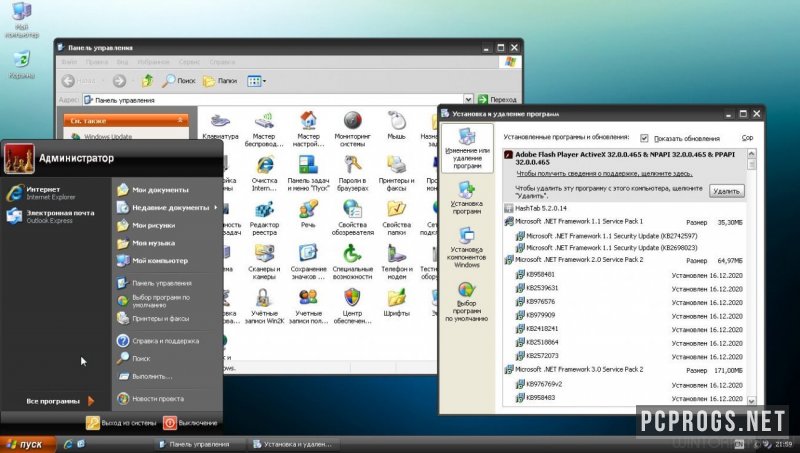
Task: Click the пуск Start button
Action: click(x=27, y=444)
